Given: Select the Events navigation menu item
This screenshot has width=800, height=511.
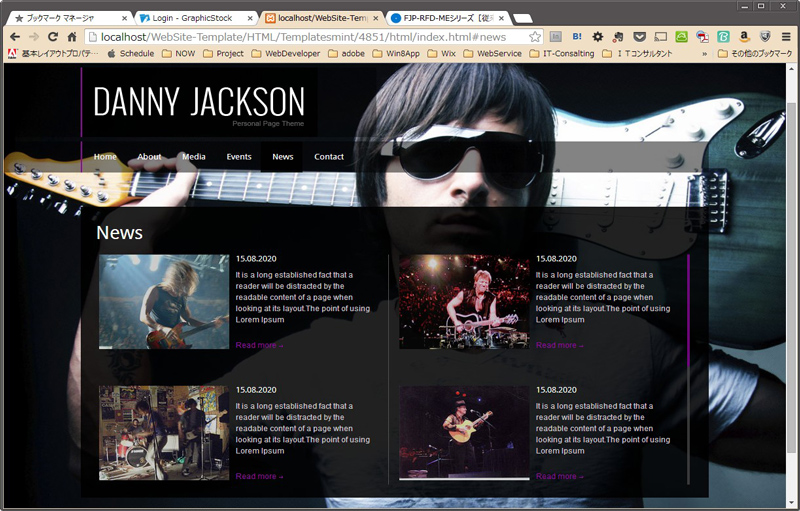Looking at the screenshot, I should [238, 157].
